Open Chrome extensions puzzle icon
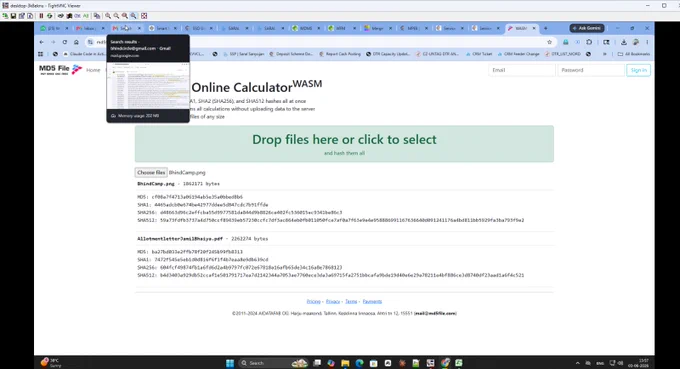680x369 pixels. click(x=589, y=42)
